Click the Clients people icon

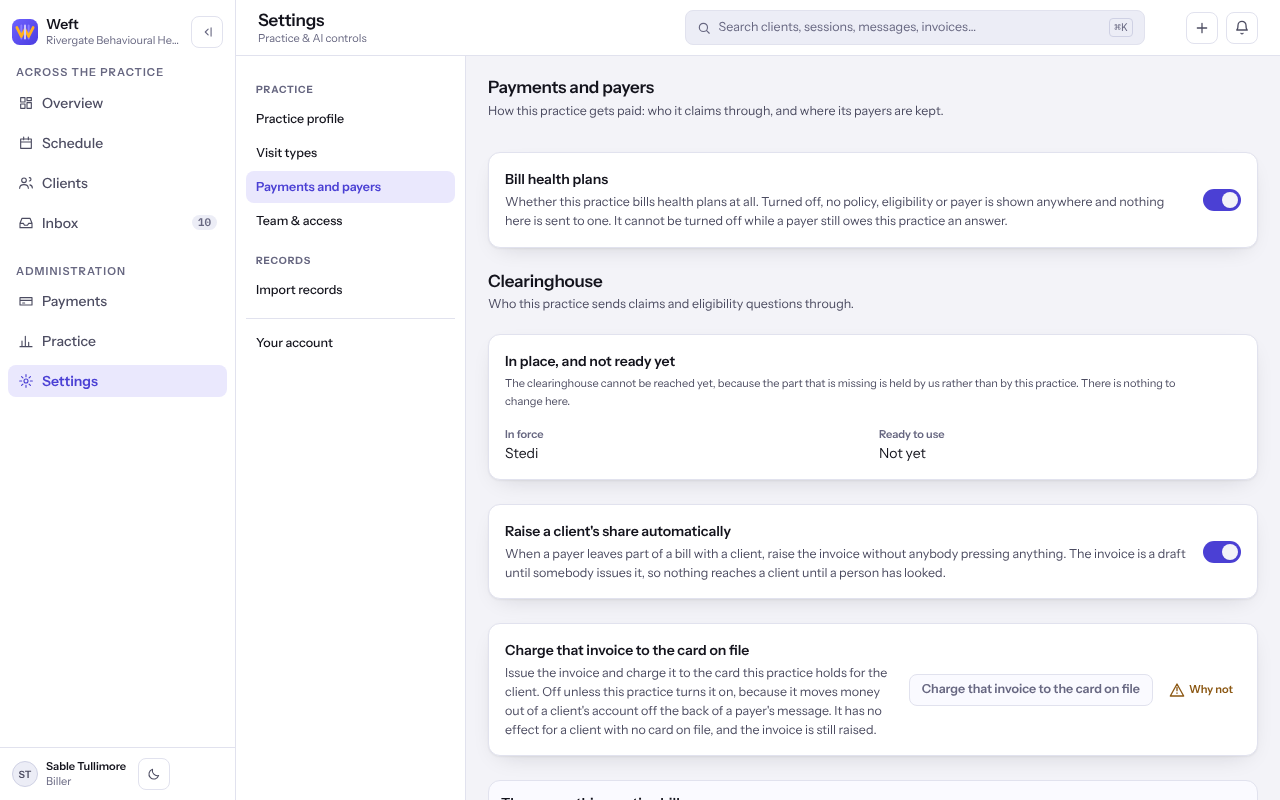(x=26, y=183)
